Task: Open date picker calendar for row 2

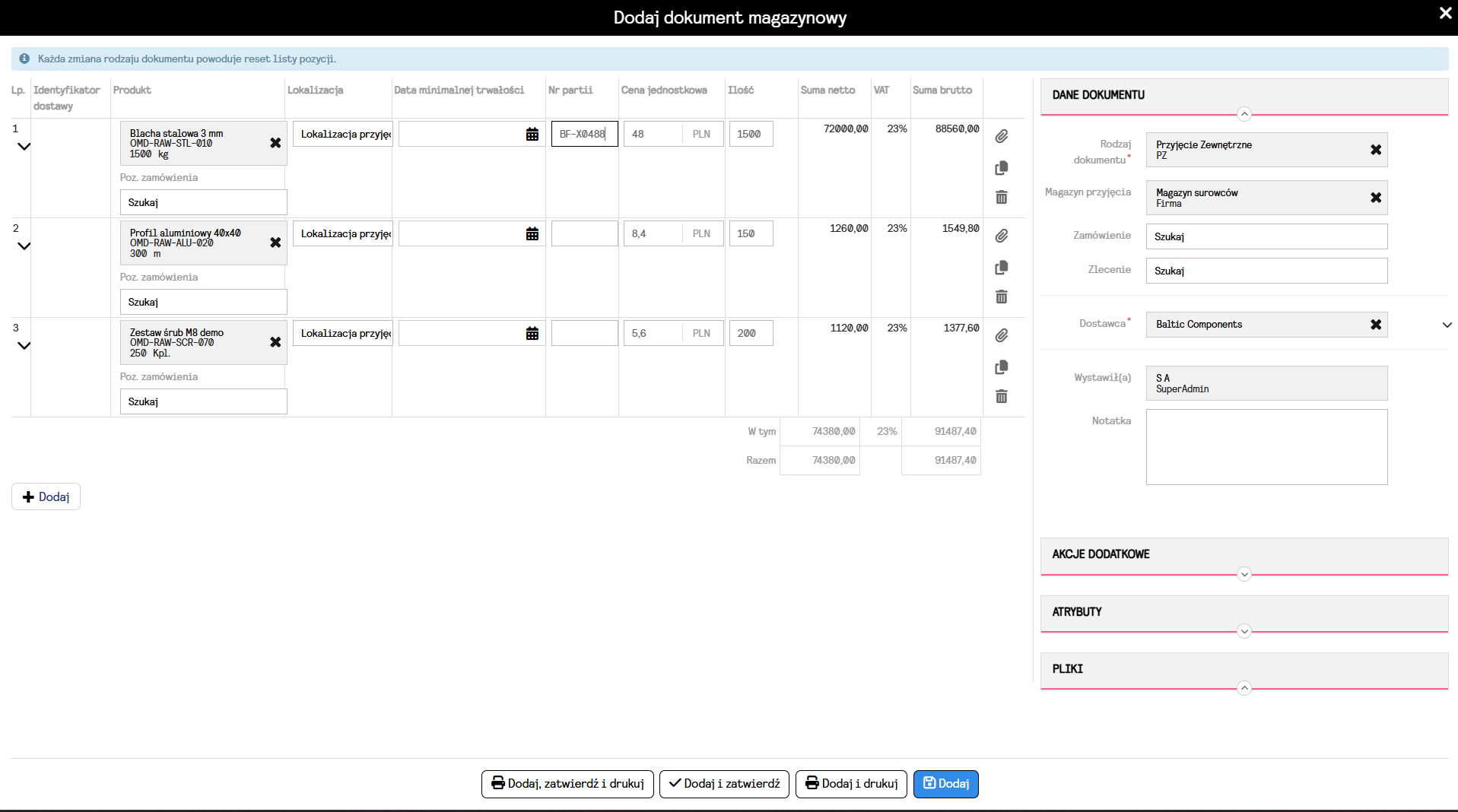Action: tap(532, 234)
